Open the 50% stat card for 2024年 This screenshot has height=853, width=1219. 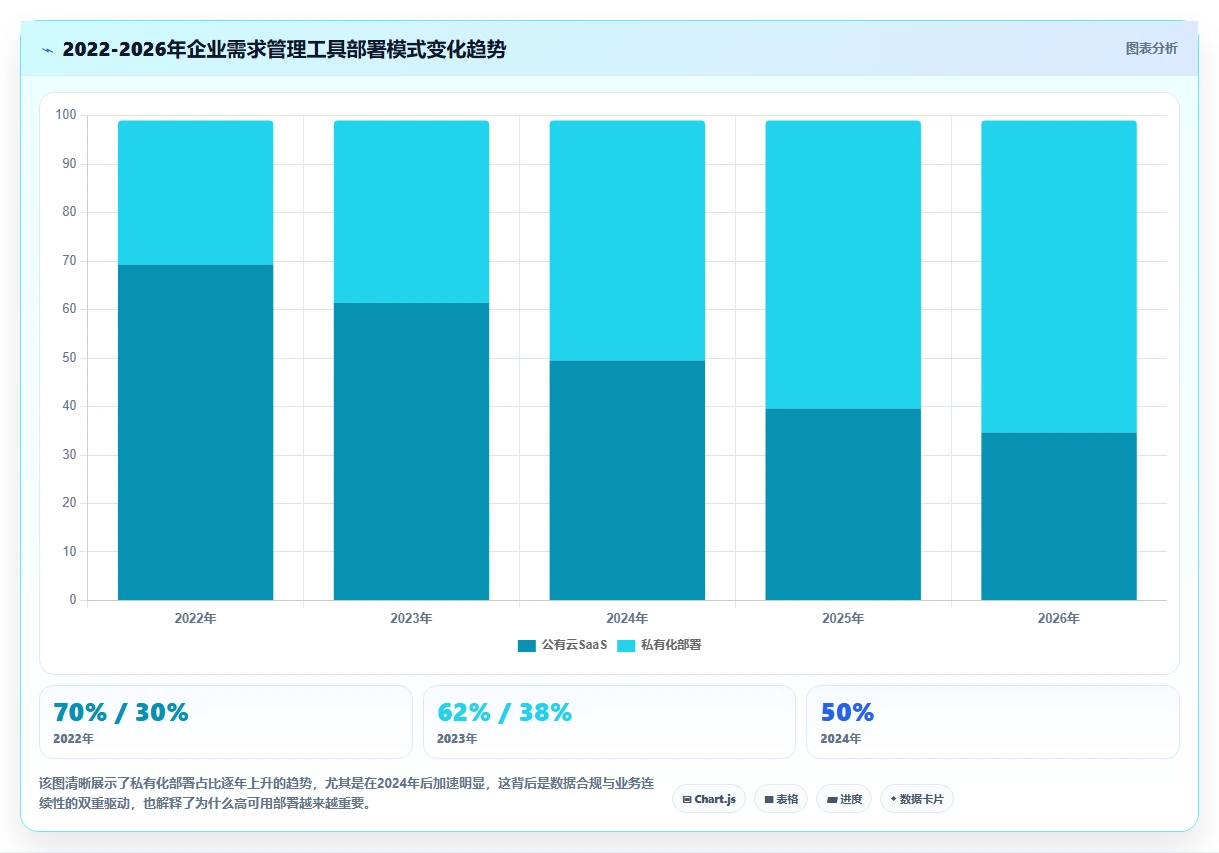coord(993,722)
